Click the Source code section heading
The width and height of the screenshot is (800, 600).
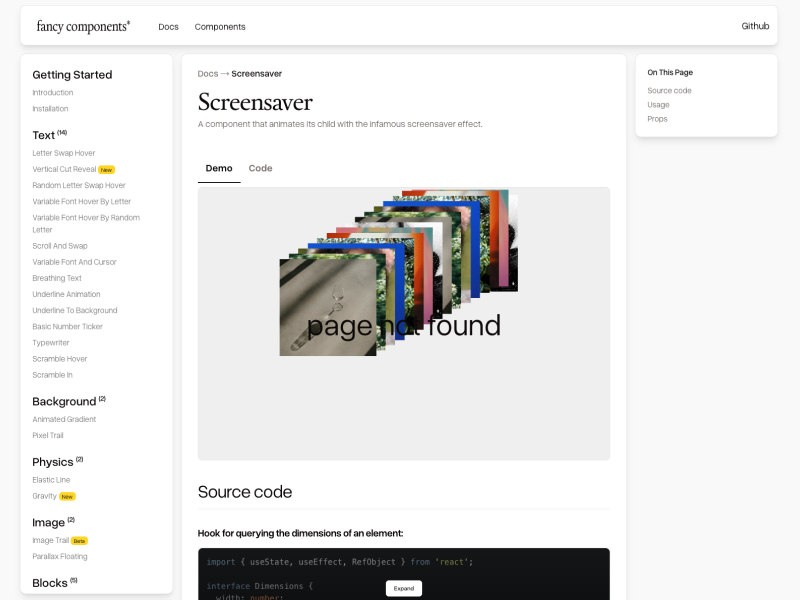point(245,492)
